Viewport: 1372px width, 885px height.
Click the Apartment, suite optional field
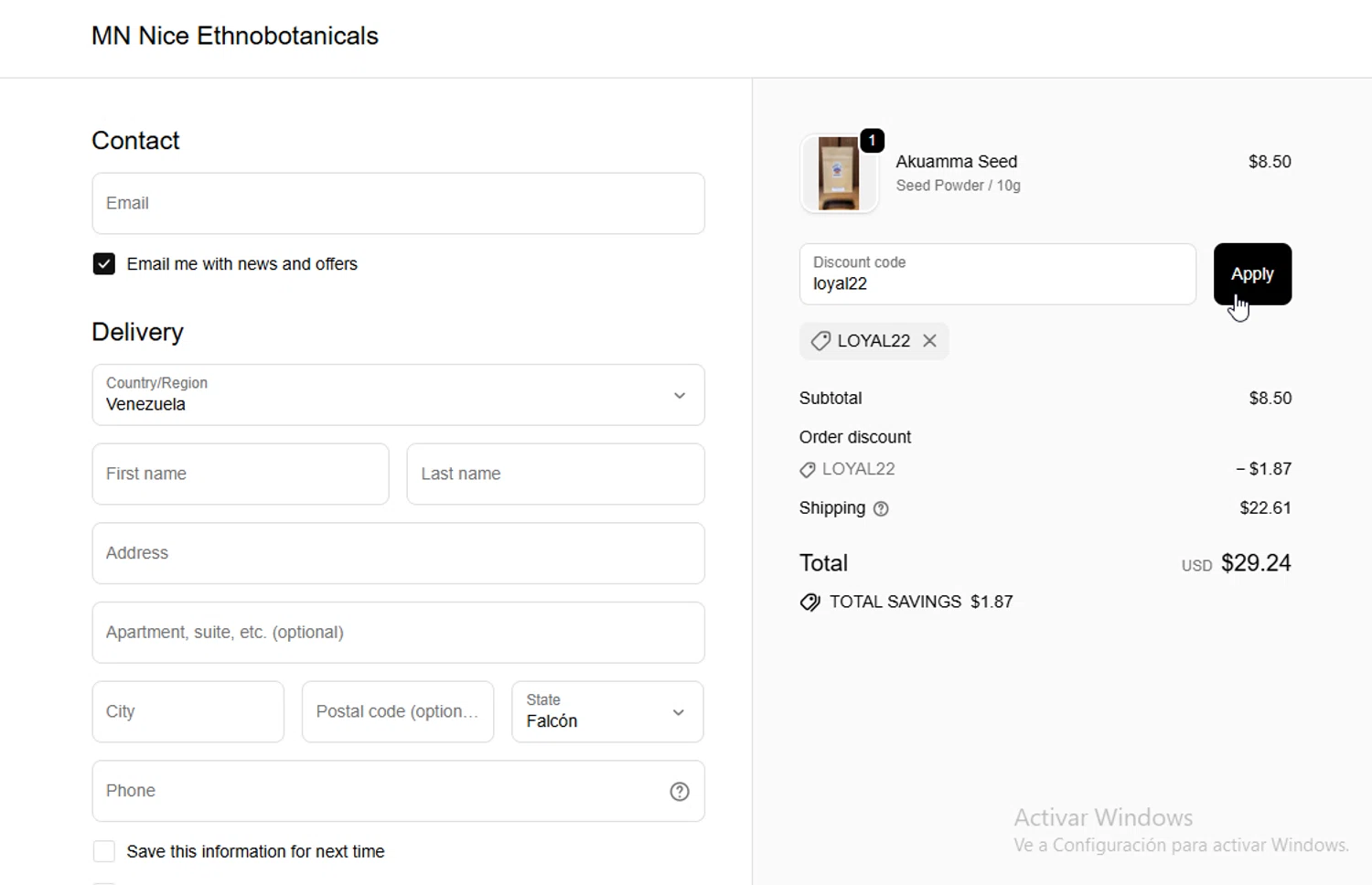(398, 633)
